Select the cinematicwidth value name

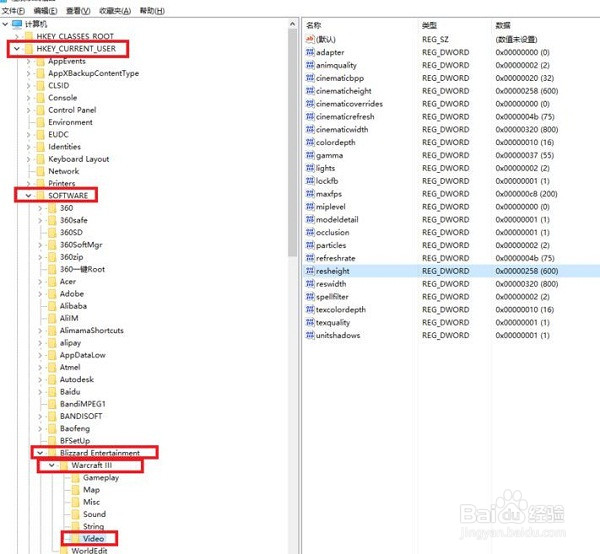point(342,129)
